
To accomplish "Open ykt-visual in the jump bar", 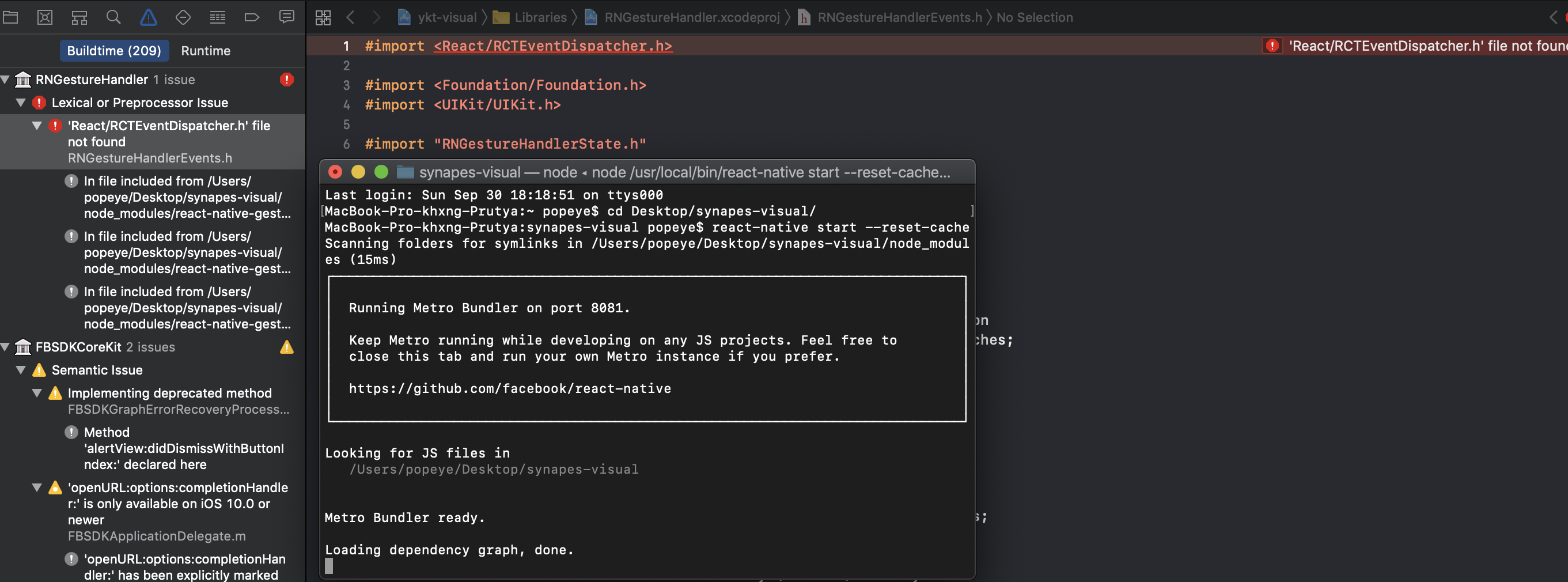I will [447, 17].
